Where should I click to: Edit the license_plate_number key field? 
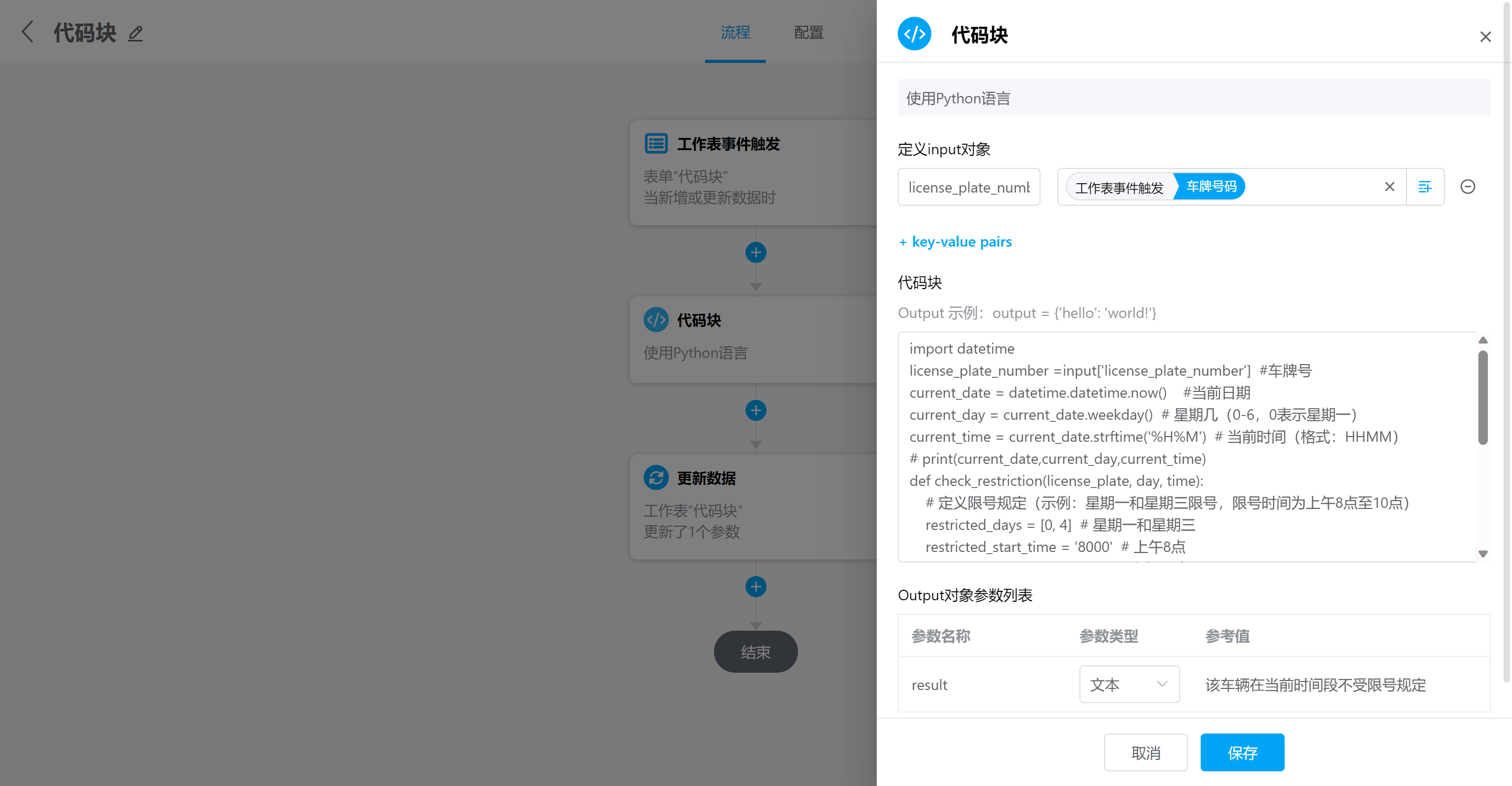[969, 187]
